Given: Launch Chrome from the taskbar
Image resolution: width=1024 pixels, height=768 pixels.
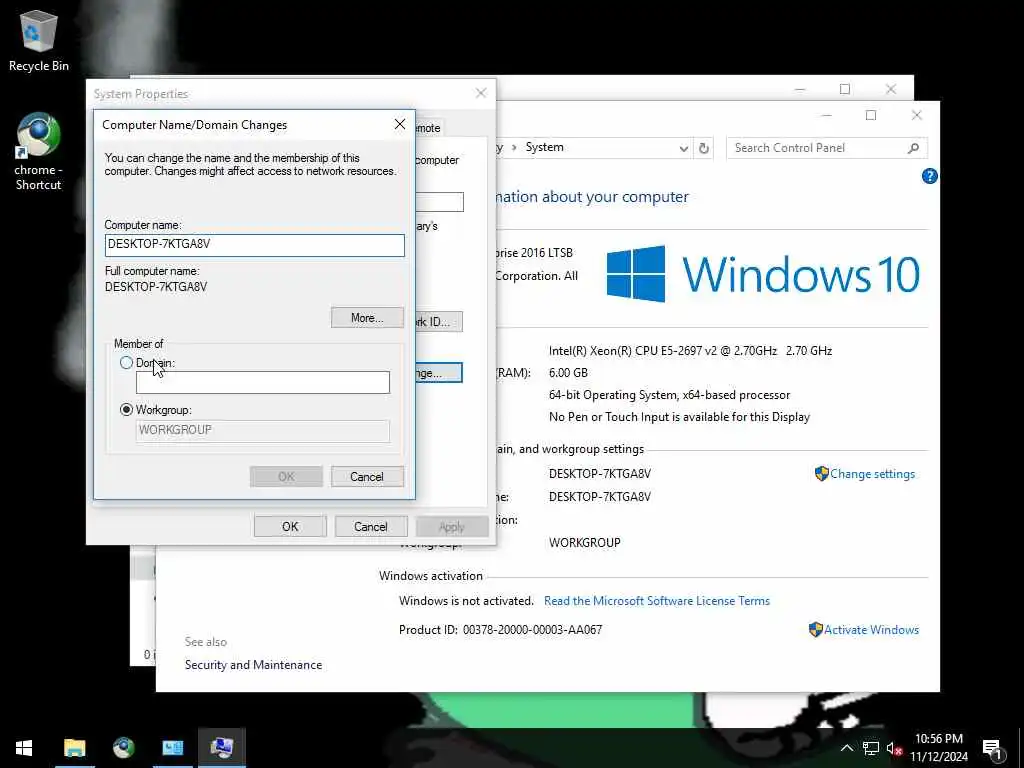Looking at the screenshot, I should tap(123, 748).
